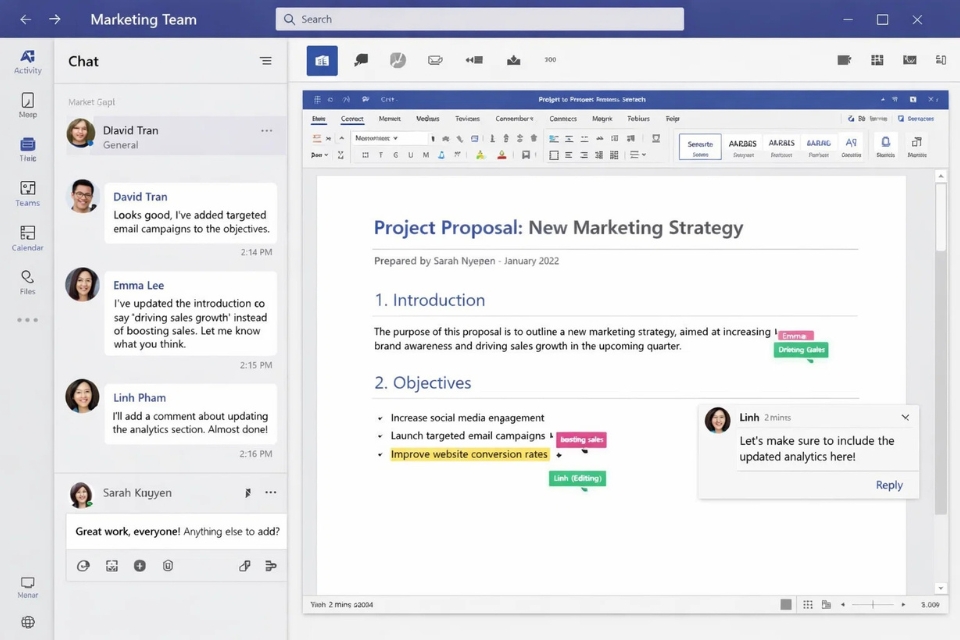Open the highlight color tool in the ribbon
Image resolution: width=960 pixels, height=640 pixels.
tap(478, 155)
